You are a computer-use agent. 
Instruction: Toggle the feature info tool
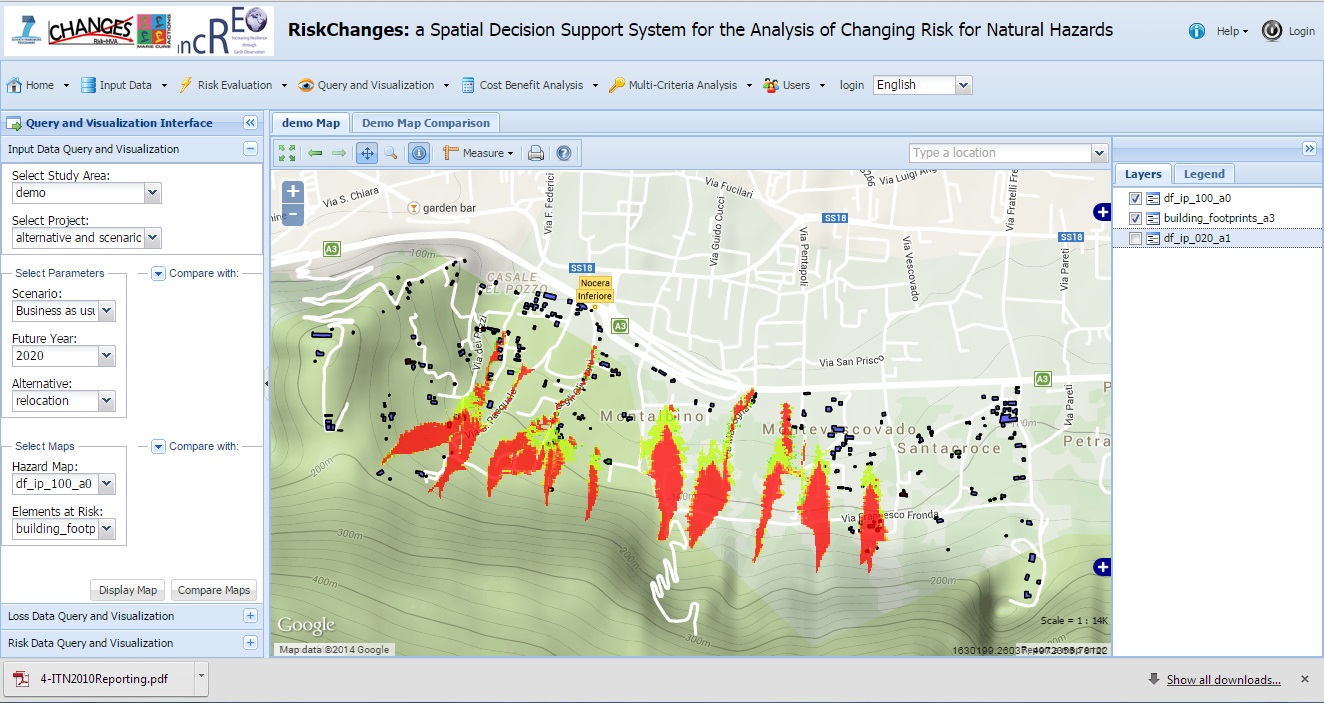point(419,153)
